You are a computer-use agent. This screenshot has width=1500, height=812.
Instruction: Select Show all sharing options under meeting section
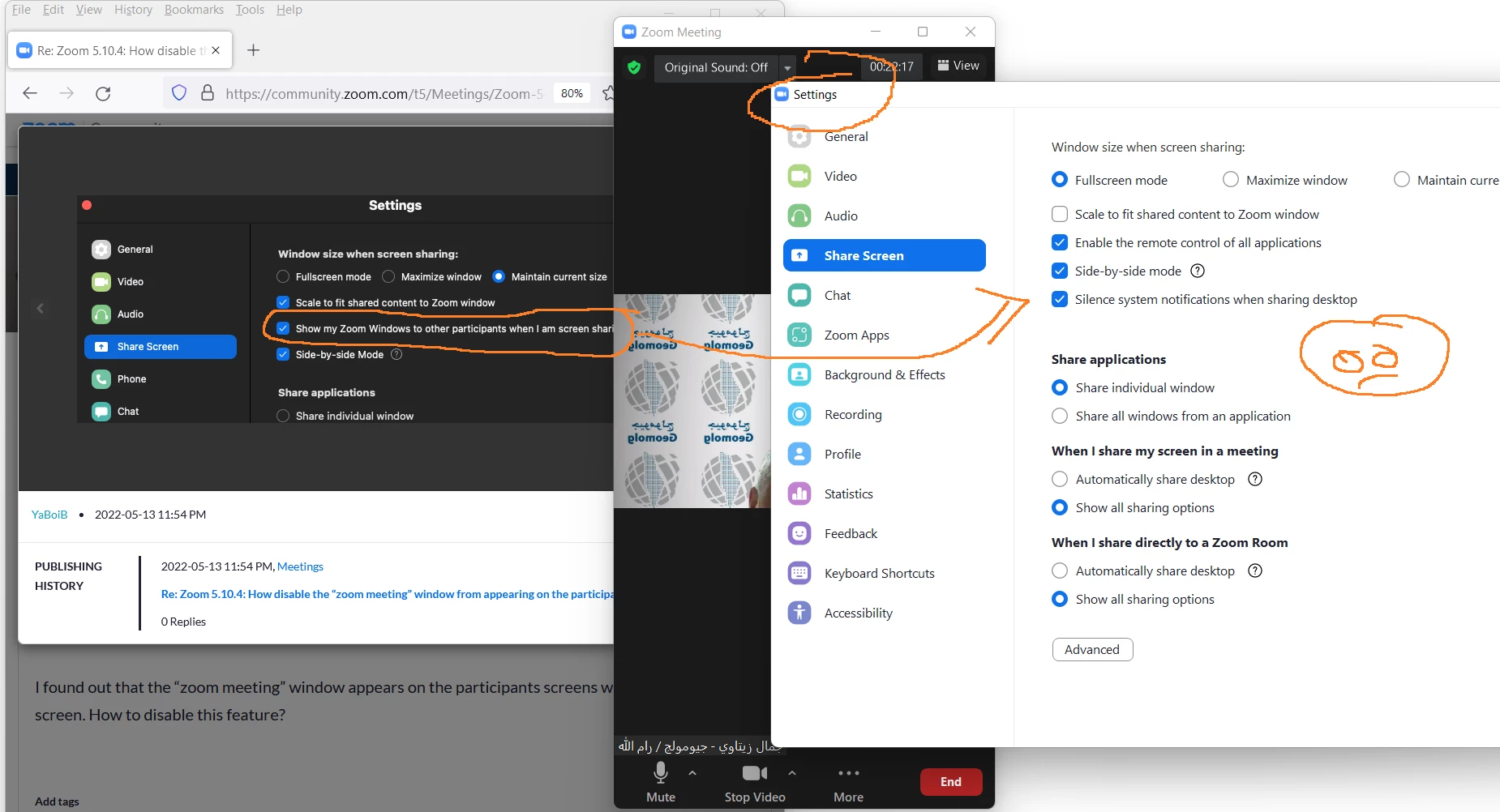pos(1060,507)
